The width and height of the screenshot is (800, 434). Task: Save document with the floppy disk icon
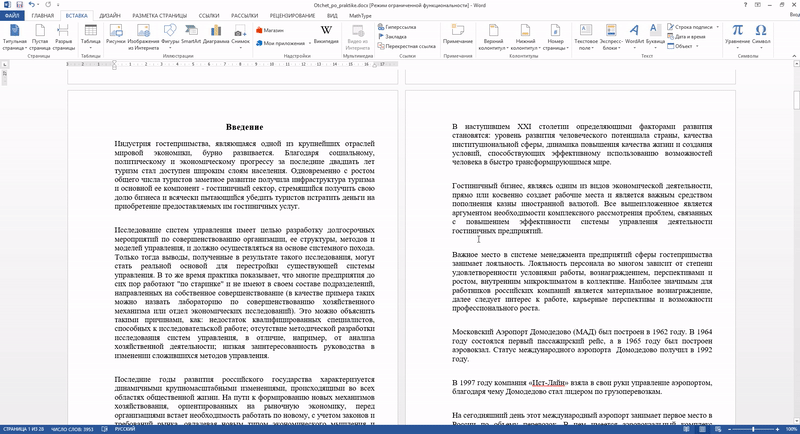tap(19, 5)
